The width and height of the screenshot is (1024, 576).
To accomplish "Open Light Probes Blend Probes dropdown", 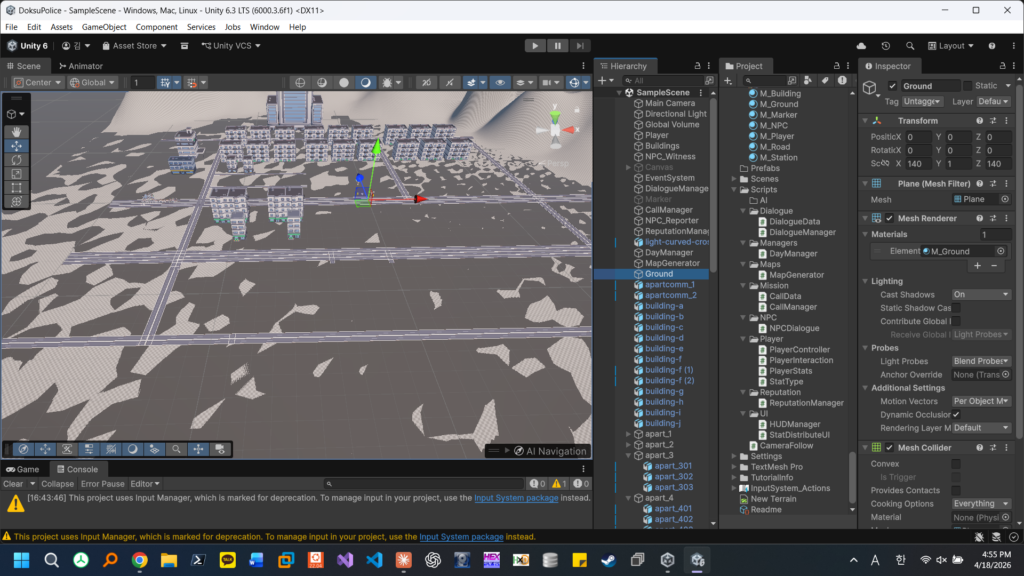I will (x=981, y=361).
